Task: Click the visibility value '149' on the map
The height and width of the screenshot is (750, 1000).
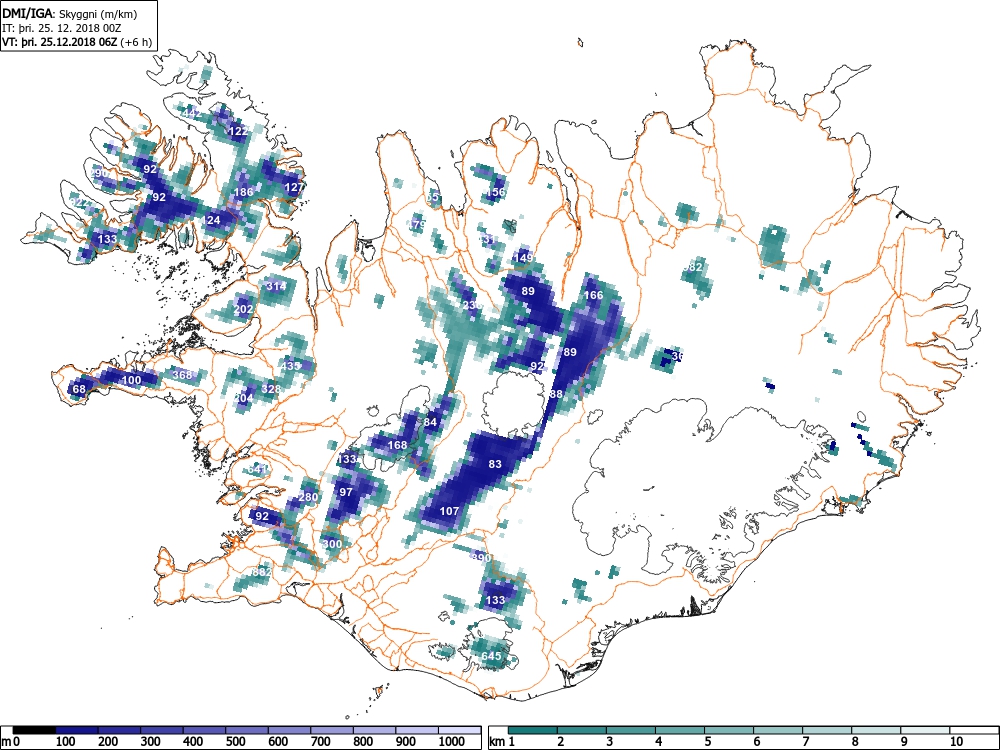Action: pos(523,258)
